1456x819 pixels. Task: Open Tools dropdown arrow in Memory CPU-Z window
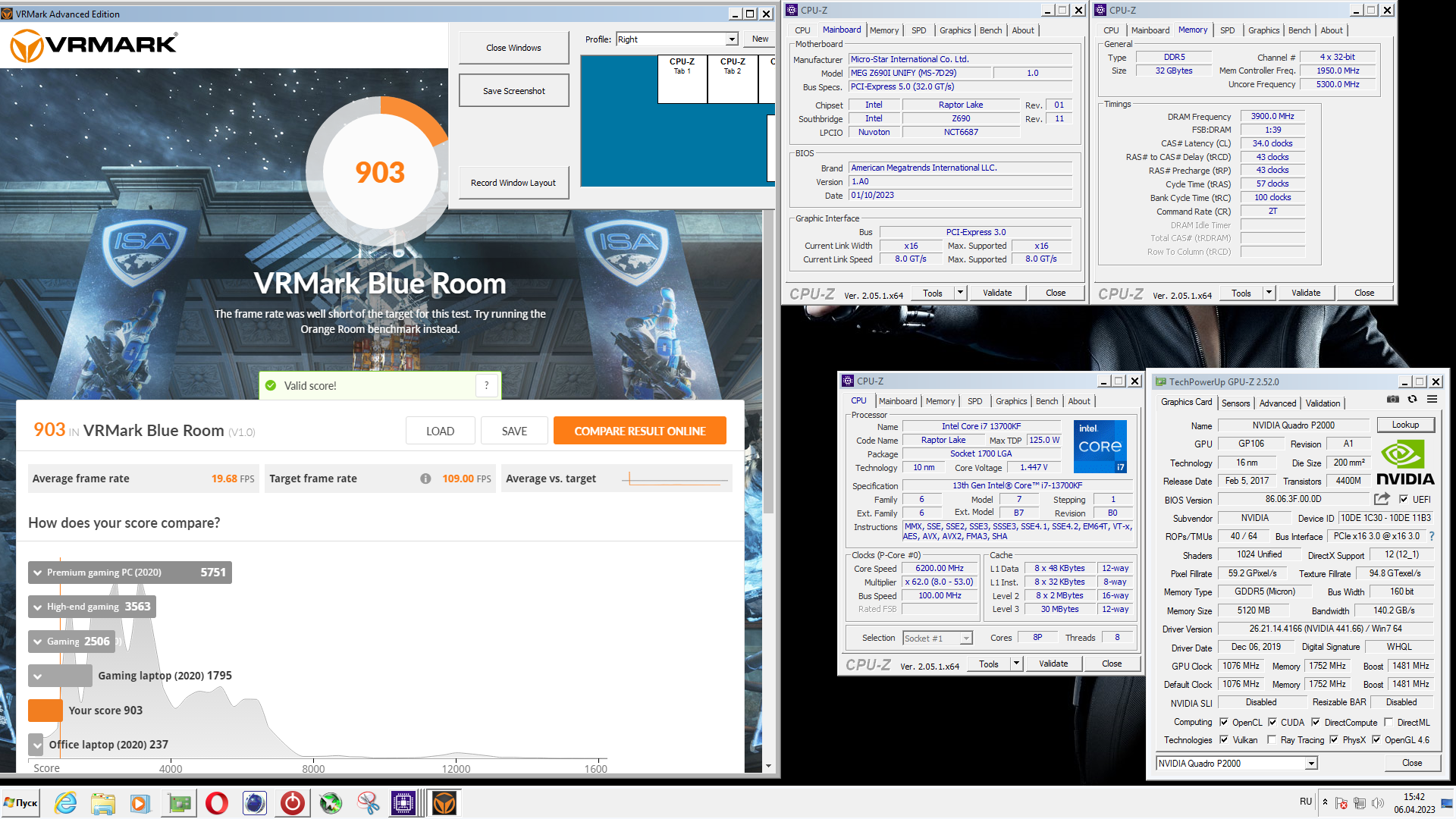(1269, 293)
